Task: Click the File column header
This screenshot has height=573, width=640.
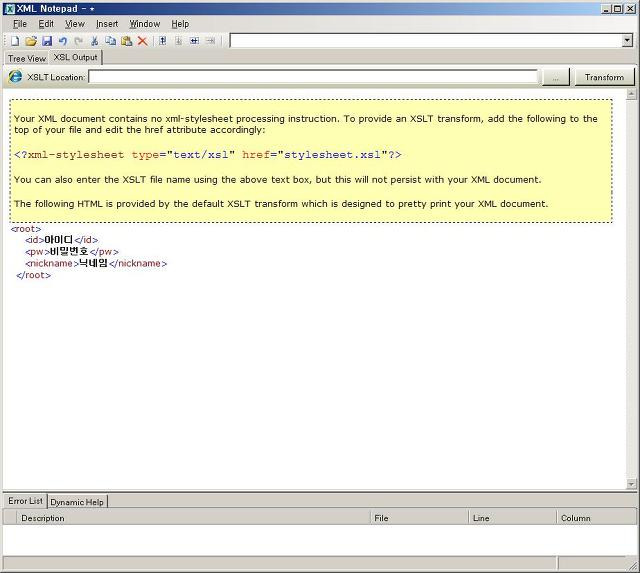Action: pyautogui.click(x=420, y=518)
